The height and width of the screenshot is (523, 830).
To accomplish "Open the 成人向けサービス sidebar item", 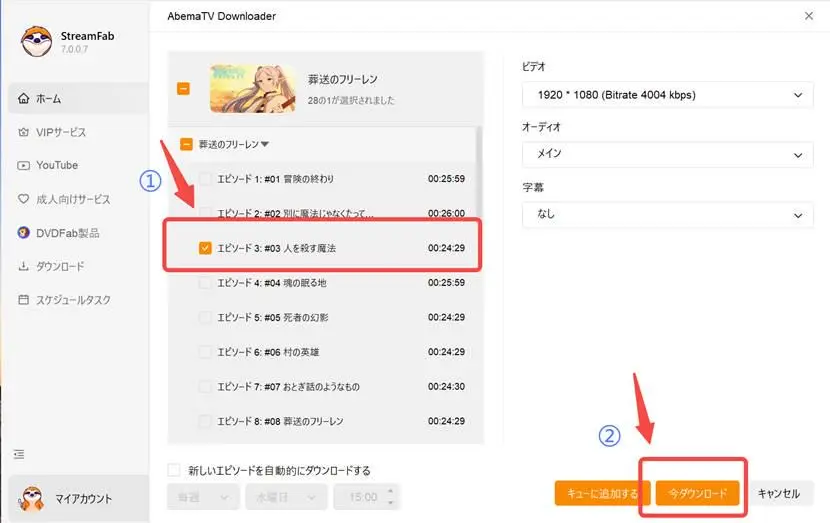I will point(78,199).
